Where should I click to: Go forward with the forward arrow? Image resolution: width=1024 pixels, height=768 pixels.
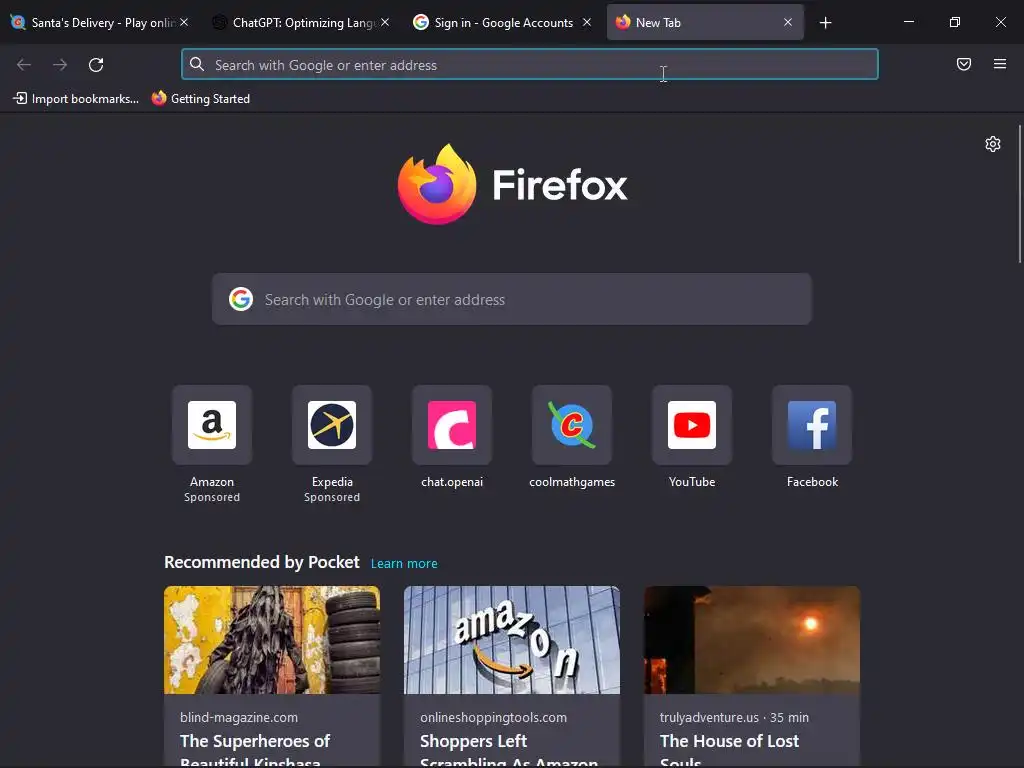tap(60, 65)
